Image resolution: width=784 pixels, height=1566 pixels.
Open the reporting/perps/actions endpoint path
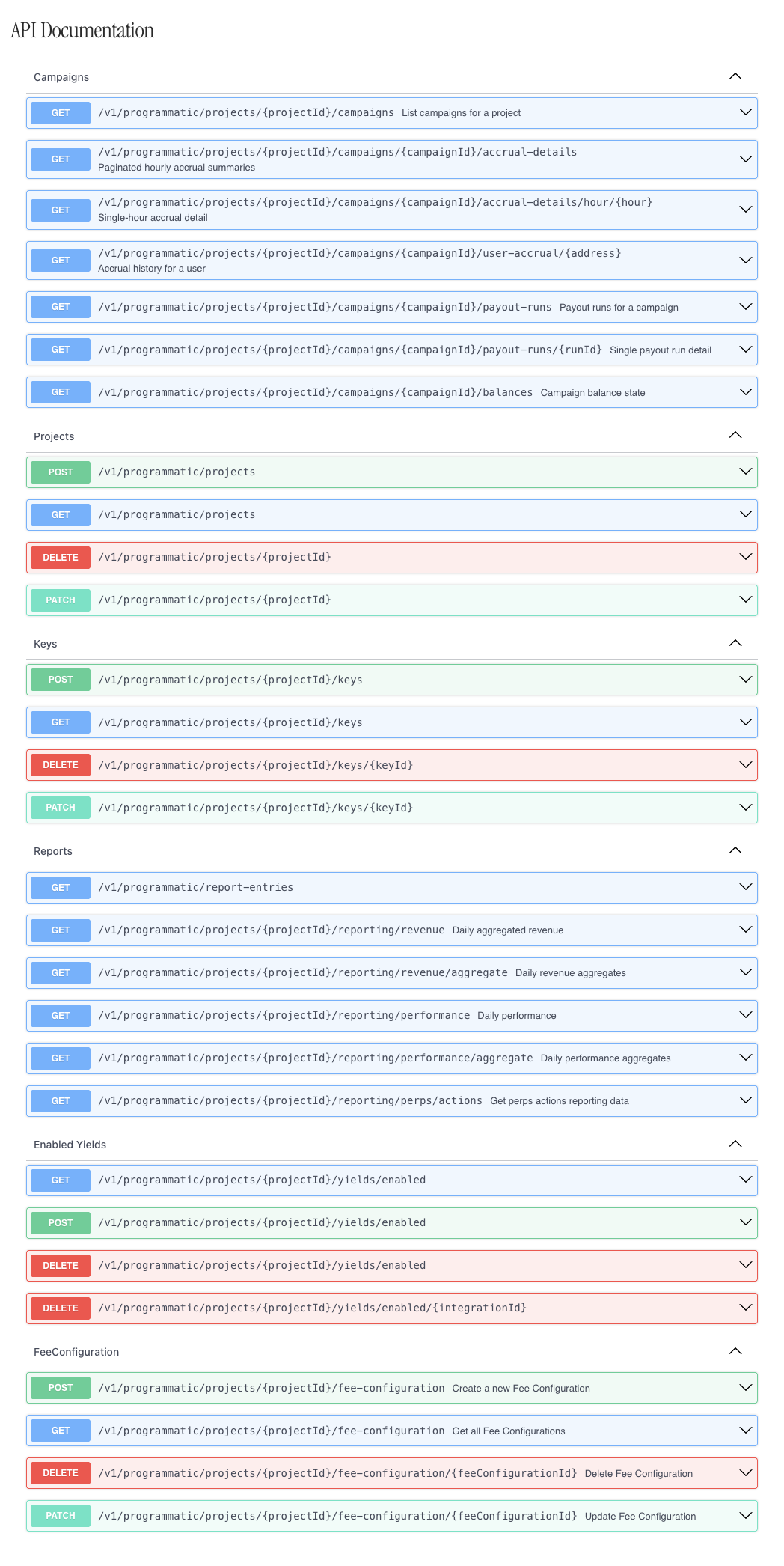290,1100
